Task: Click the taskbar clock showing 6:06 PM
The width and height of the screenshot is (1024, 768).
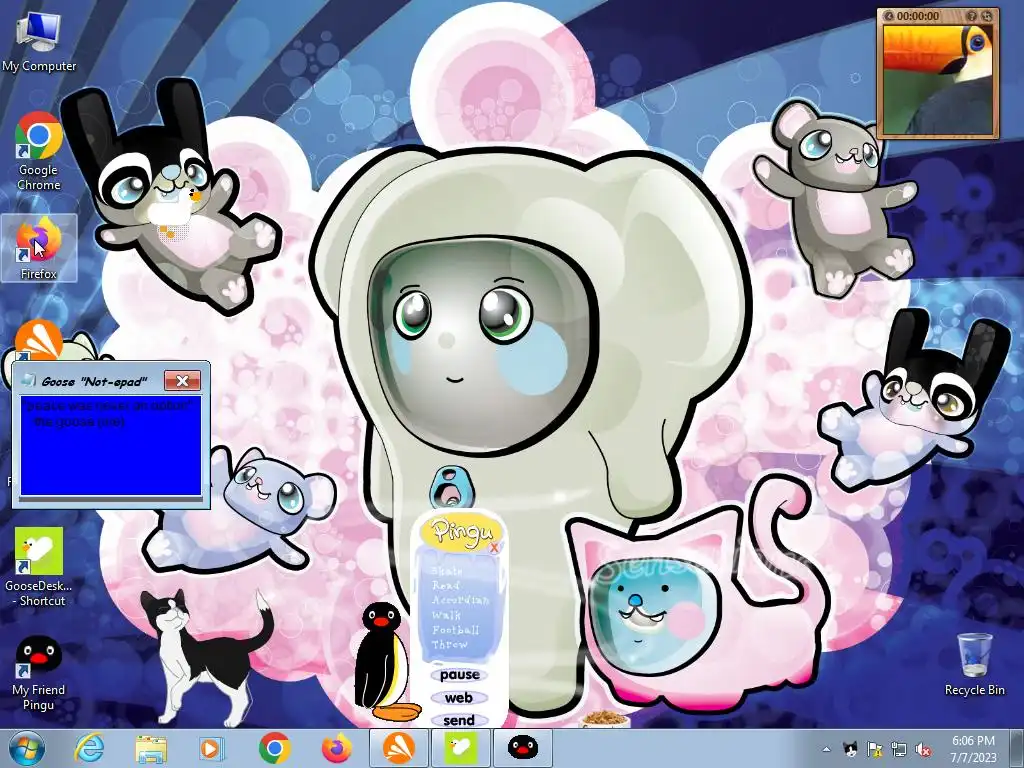Action: click(x=972, y=748)
